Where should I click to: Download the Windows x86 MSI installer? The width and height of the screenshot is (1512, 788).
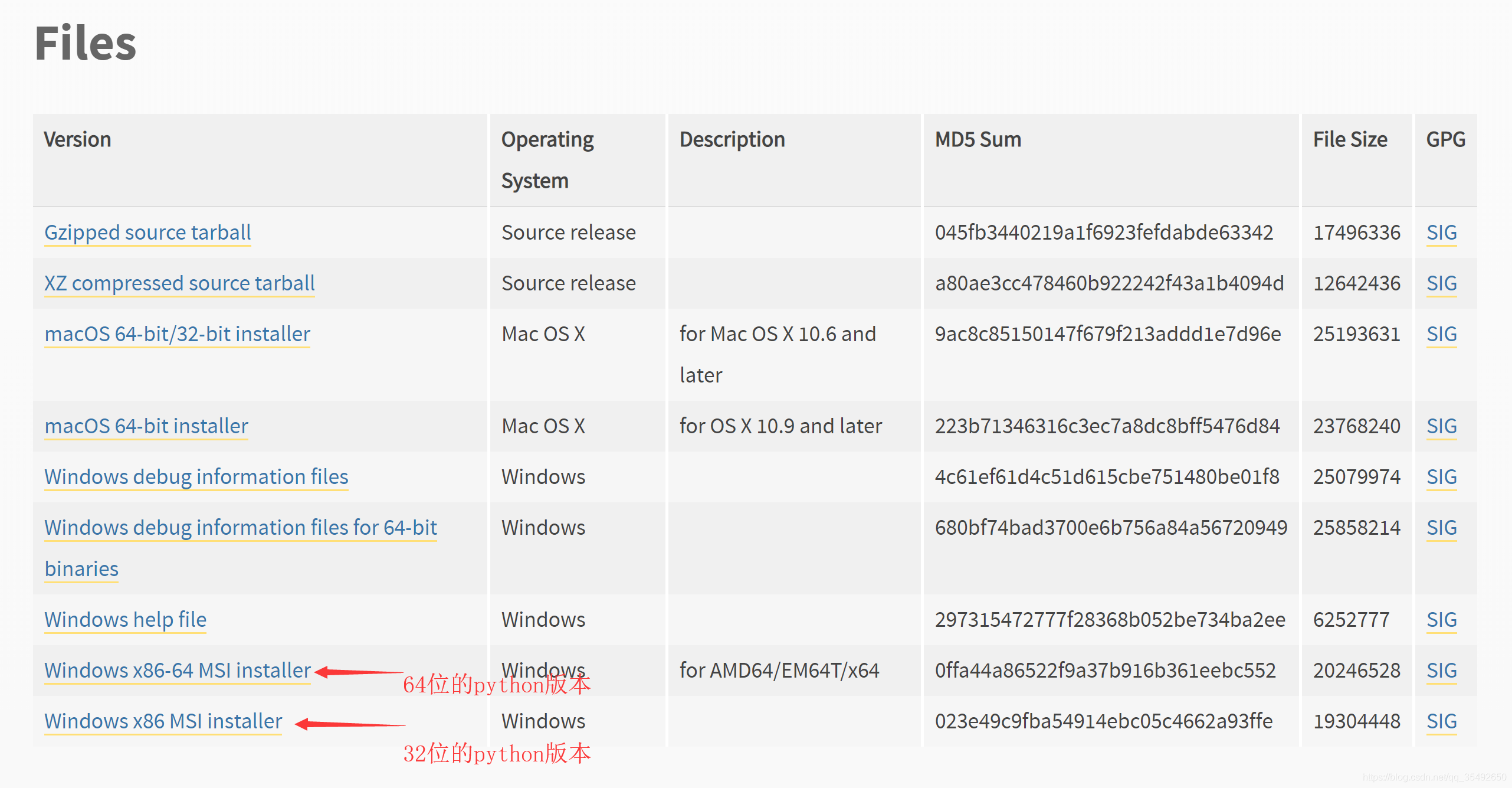[163, 721]
